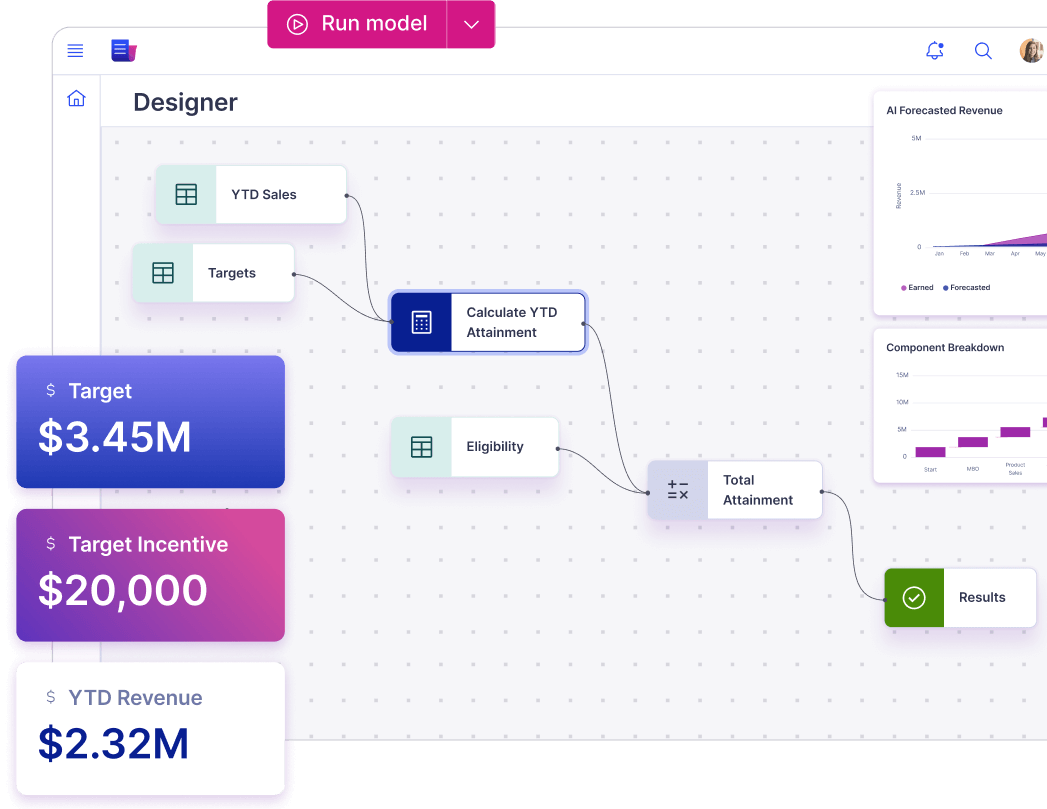1047x809 pixels.
Task: Open the user profile avatar
Action: point(1032,51)
